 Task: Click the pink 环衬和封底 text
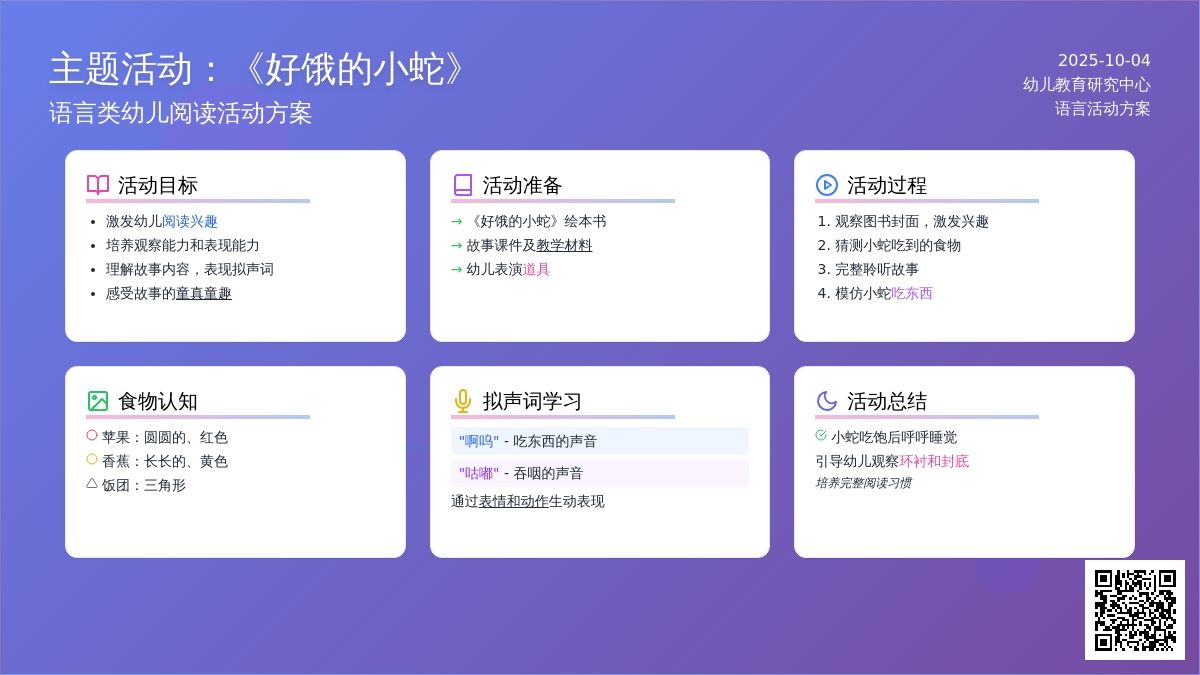coord(934,462)
